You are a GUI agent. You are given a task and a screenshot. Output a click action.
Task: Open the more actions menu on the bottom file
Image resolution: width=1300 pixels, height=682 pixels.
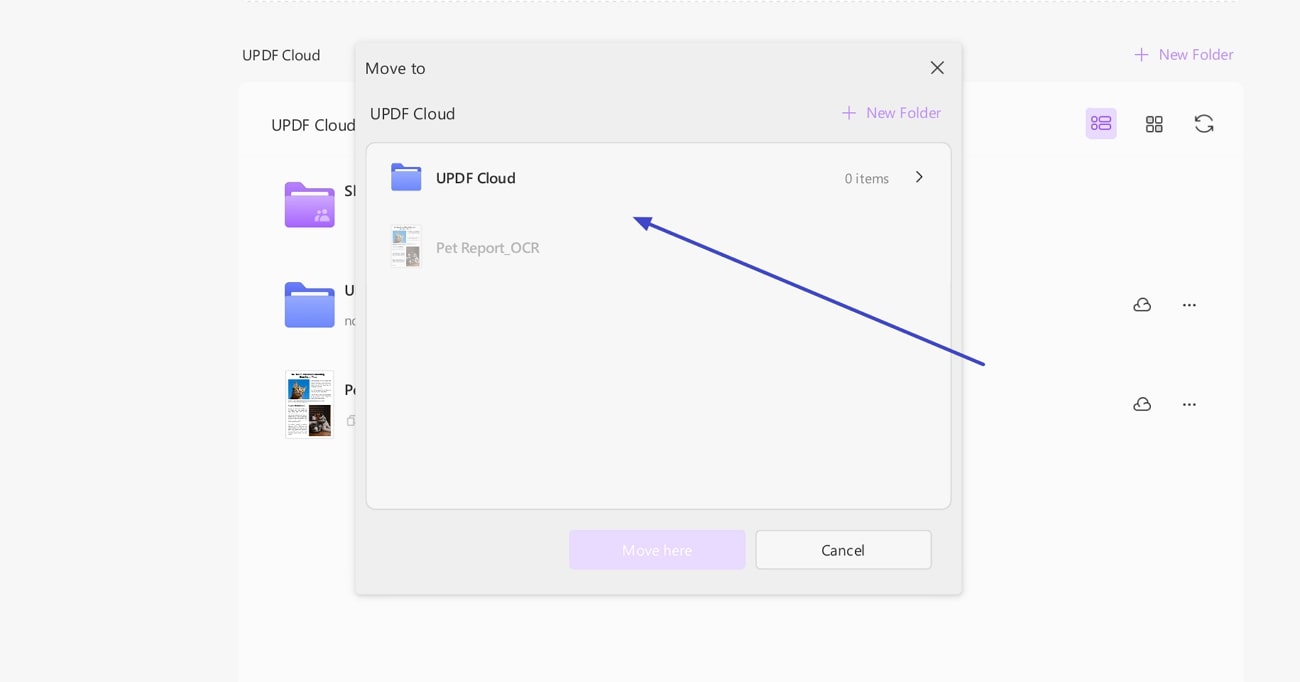[1189, 404]
